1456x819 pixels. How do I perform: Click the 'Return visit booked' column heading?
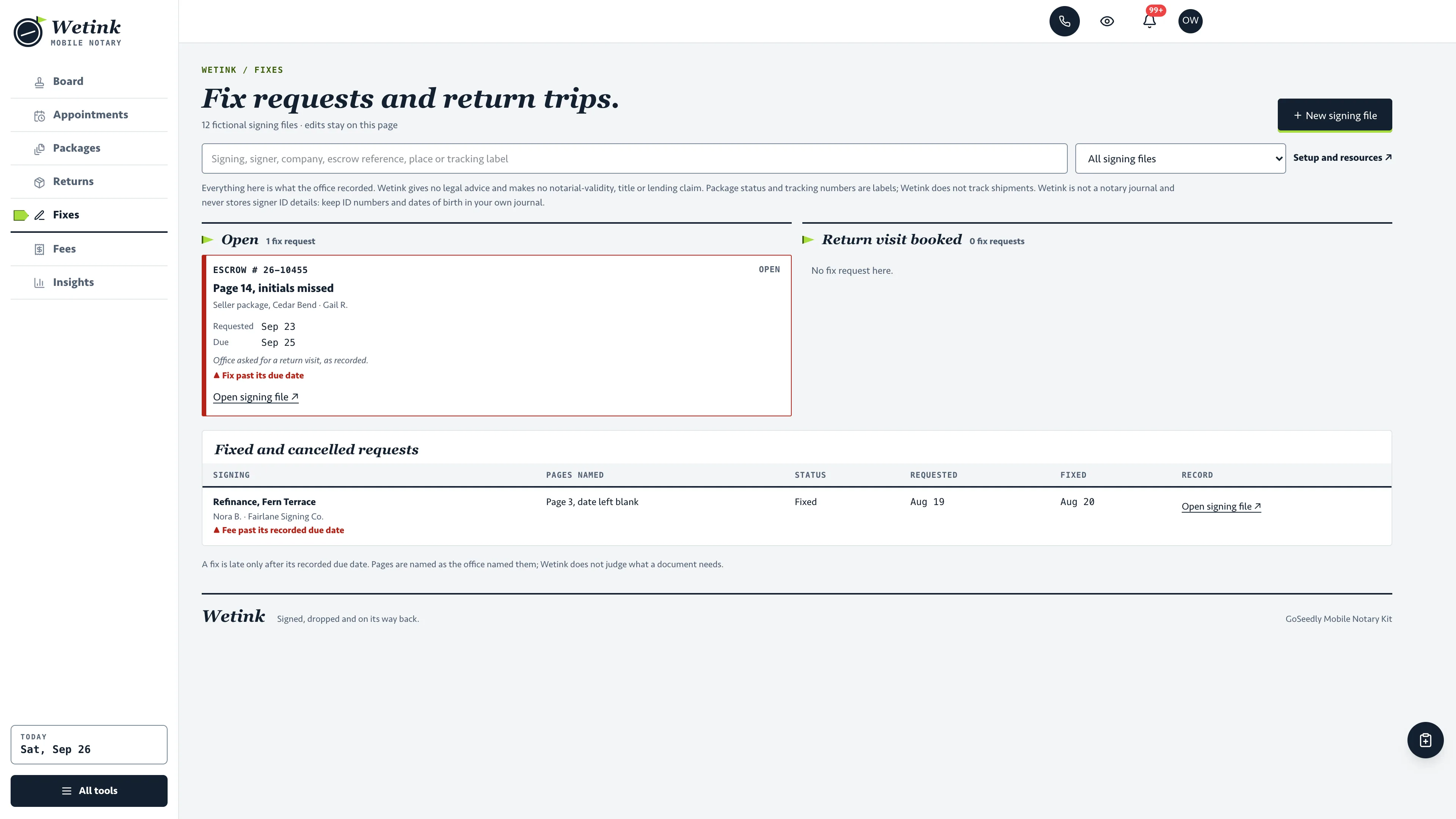891,240
